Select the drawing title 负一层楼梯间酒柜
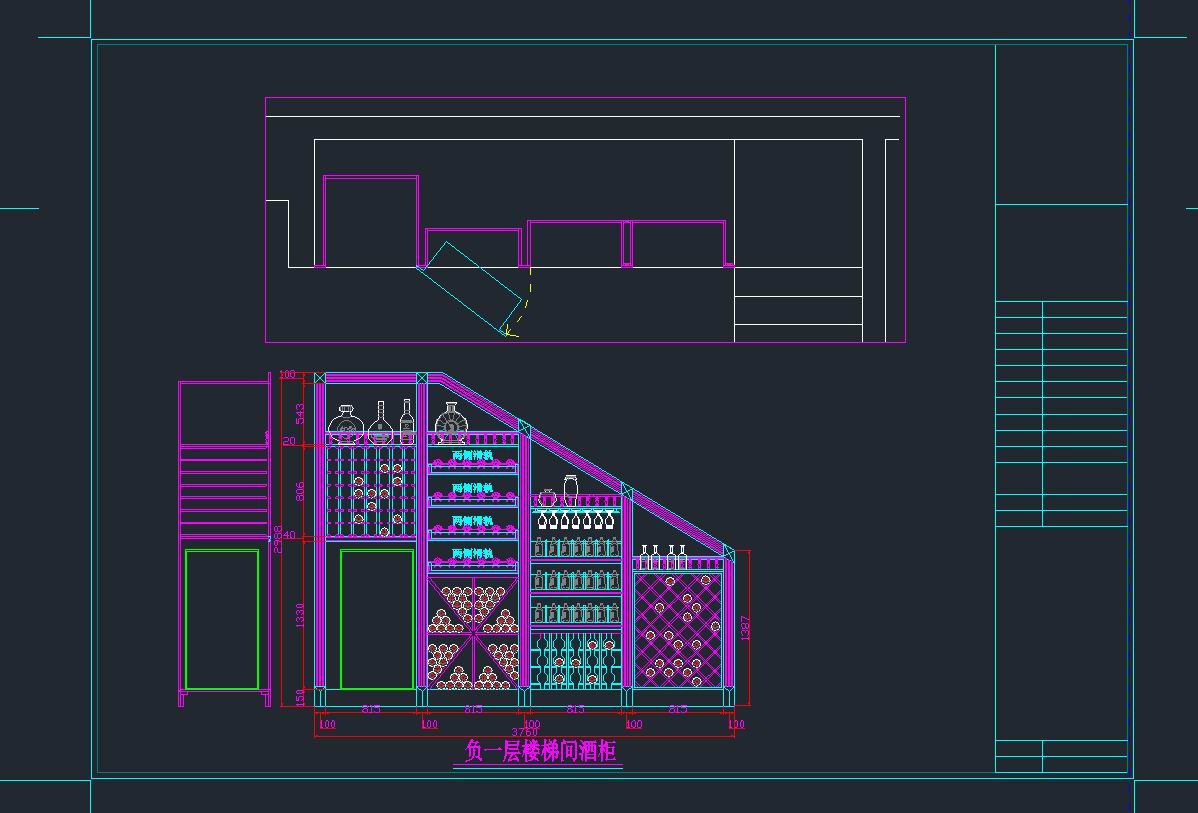 pyautogui.click(x=540, y=751)
